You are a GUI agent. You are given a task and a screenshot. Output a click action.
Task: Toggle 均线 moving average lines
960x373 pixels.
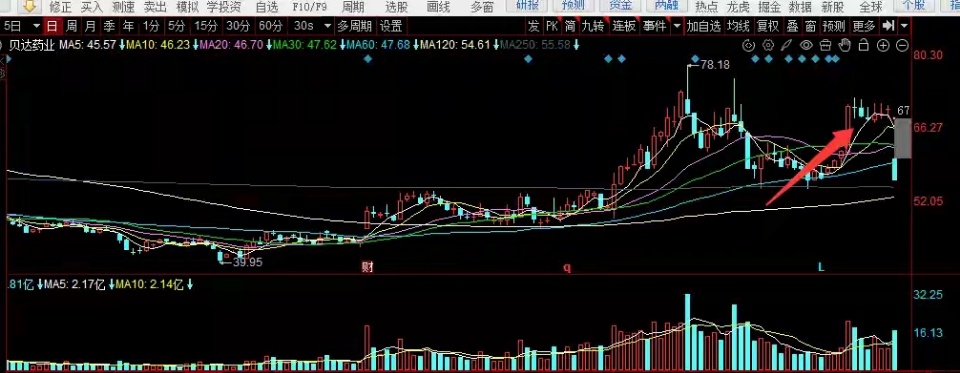click(738, 26)
